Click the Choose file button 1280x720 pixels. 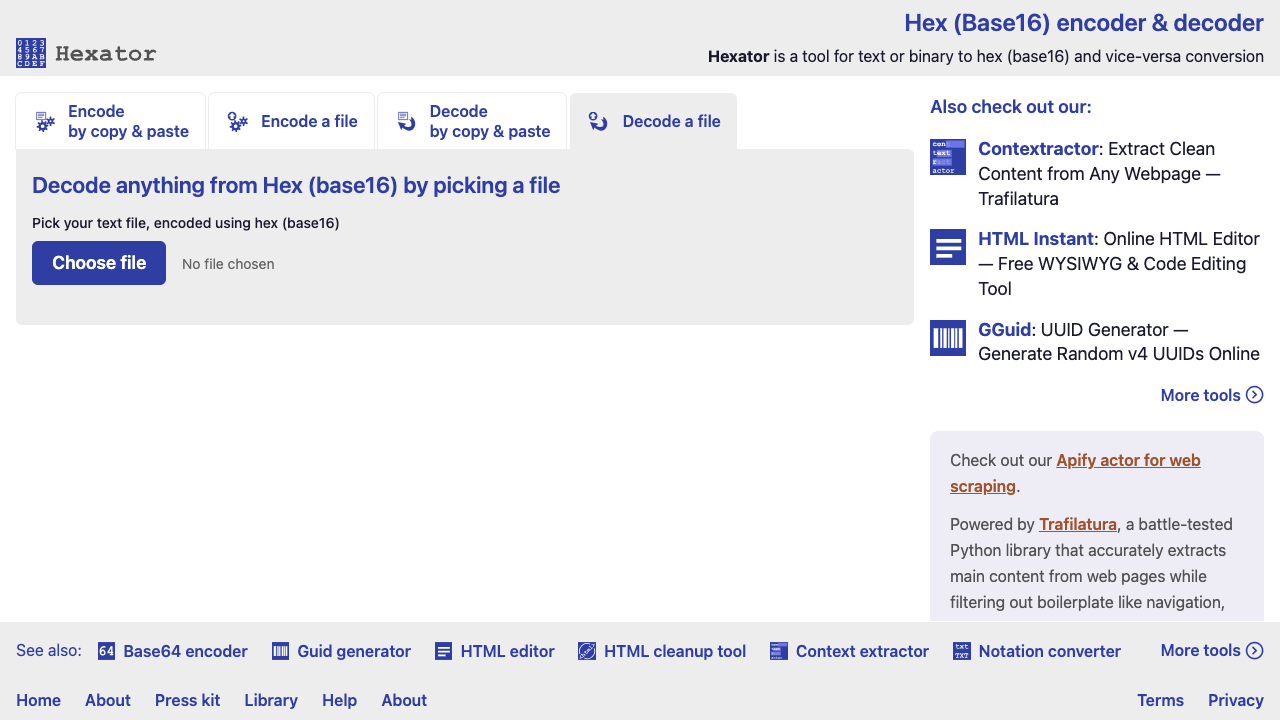pos(99,263)
